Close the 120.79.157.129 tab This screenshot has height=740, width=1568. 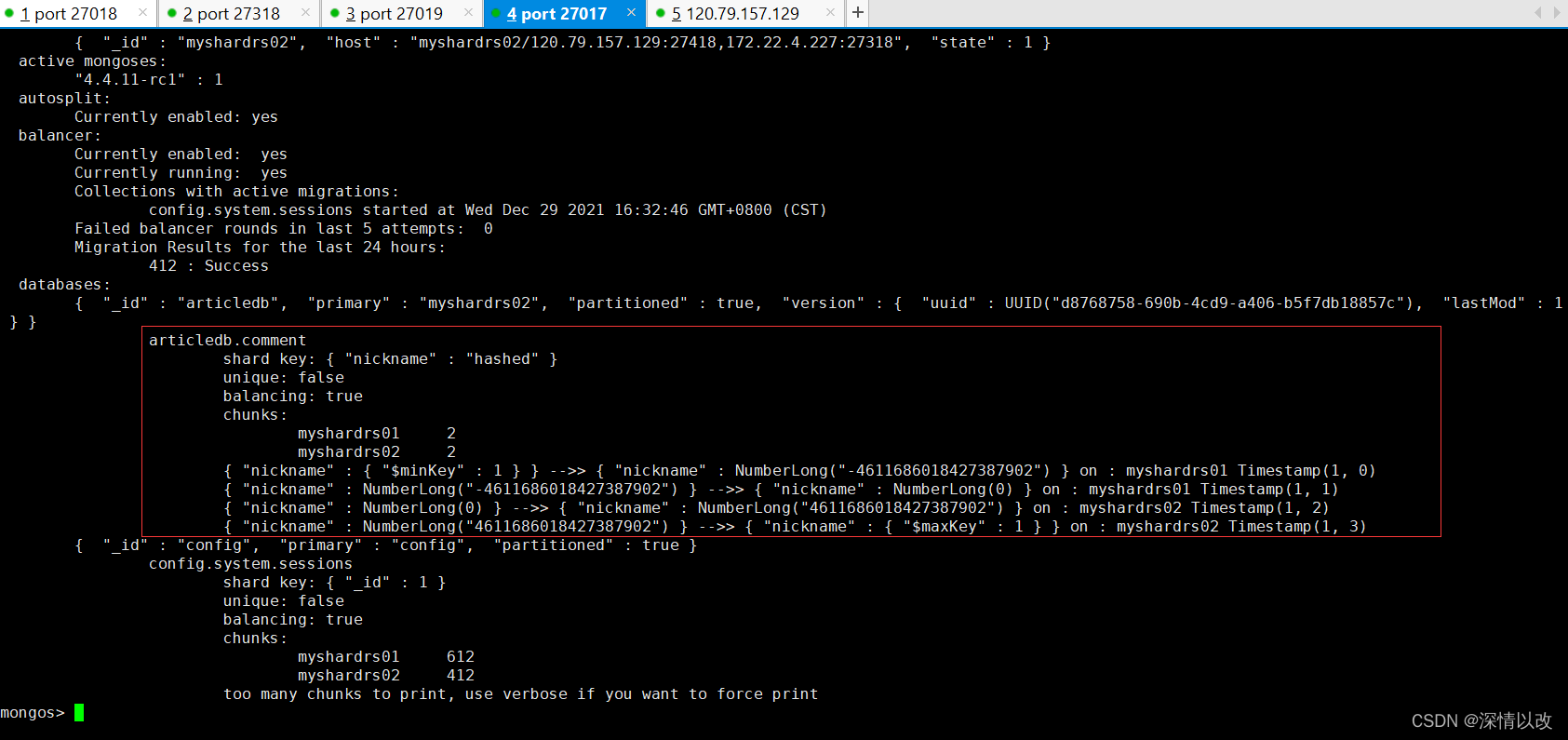(x=830, y=13)
